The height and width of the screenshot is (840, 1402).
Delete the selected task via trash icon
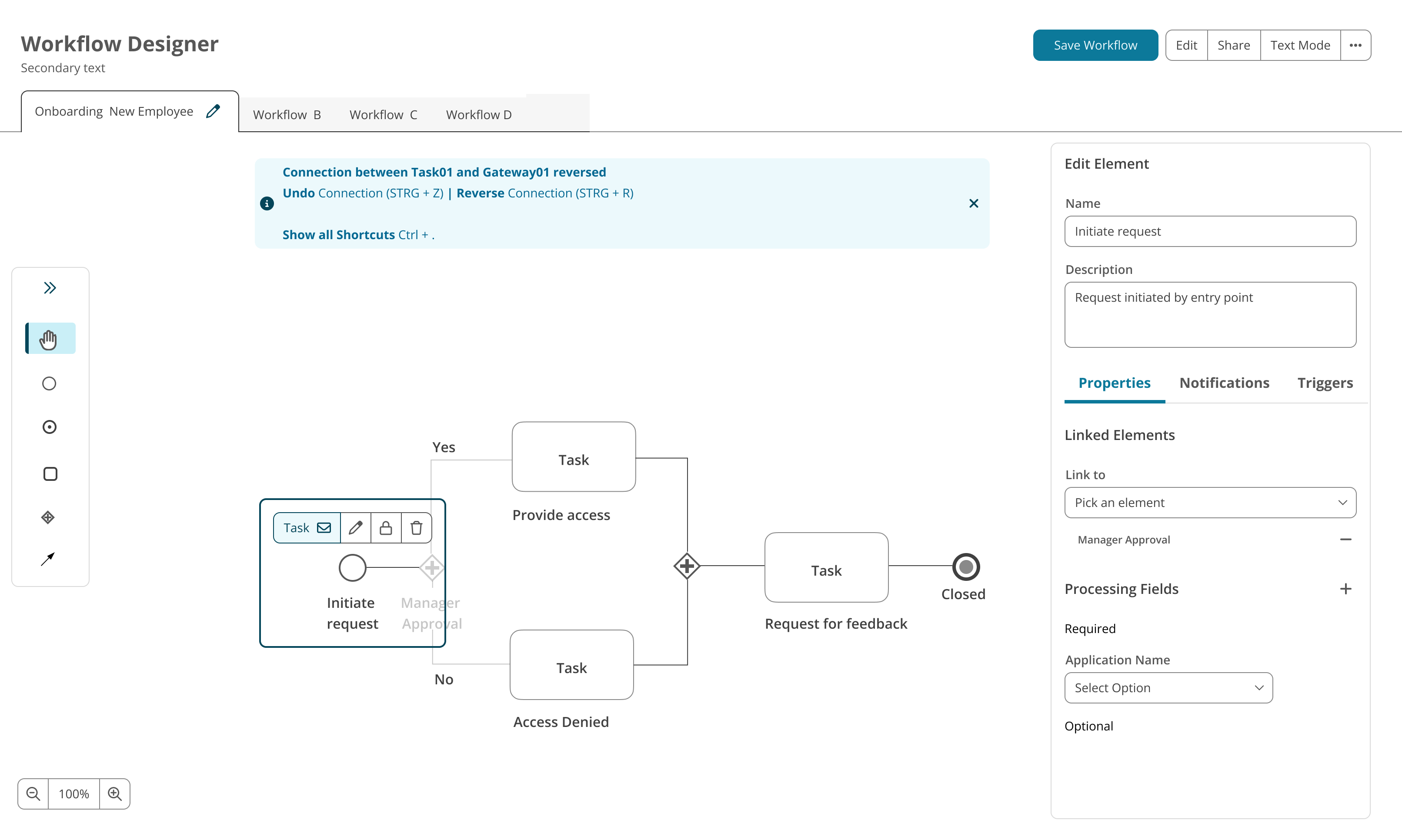pyautogui.click(x=417, y=527)
